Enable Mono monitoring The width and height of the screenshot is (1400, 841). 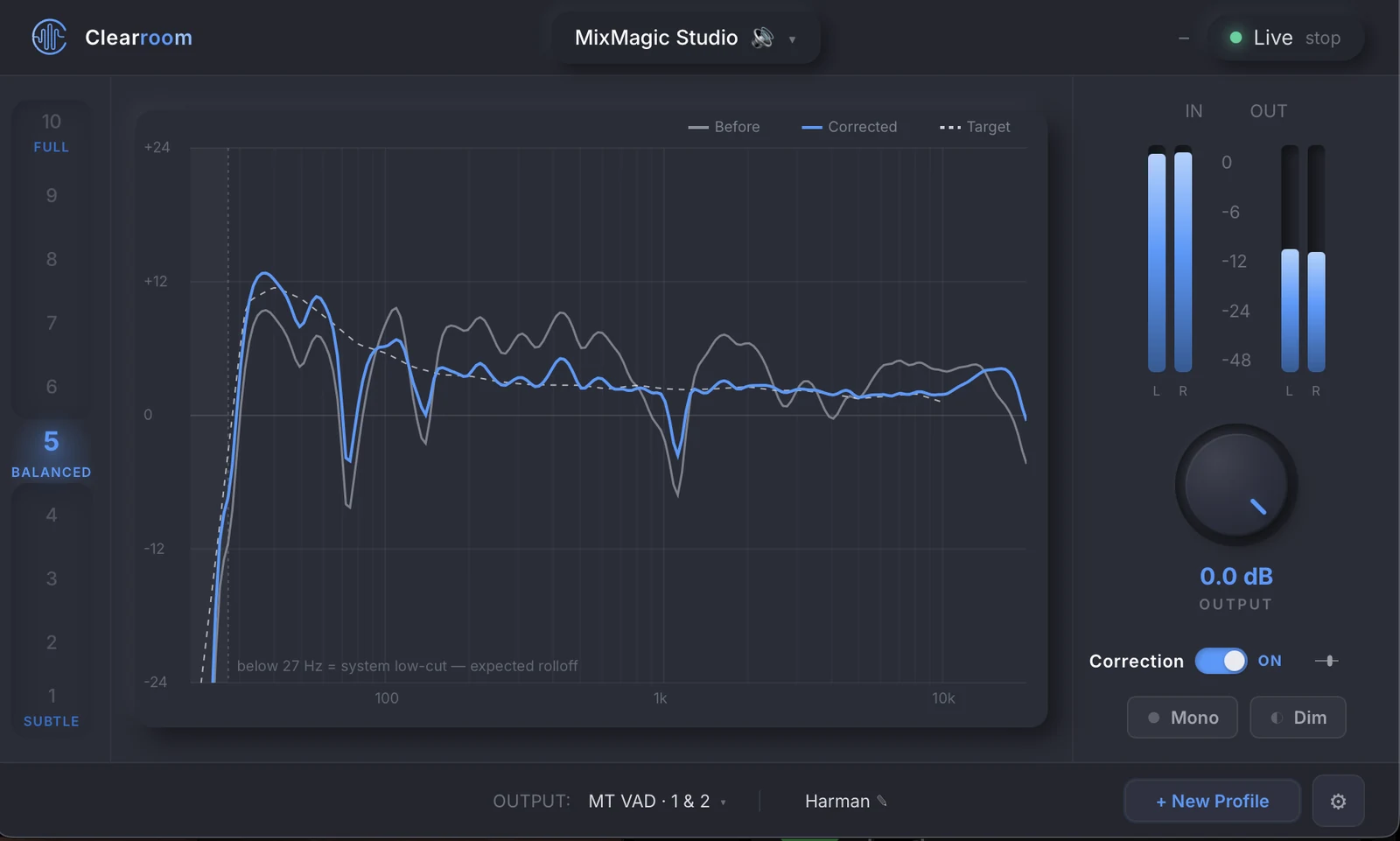[x=1182, y=718]
